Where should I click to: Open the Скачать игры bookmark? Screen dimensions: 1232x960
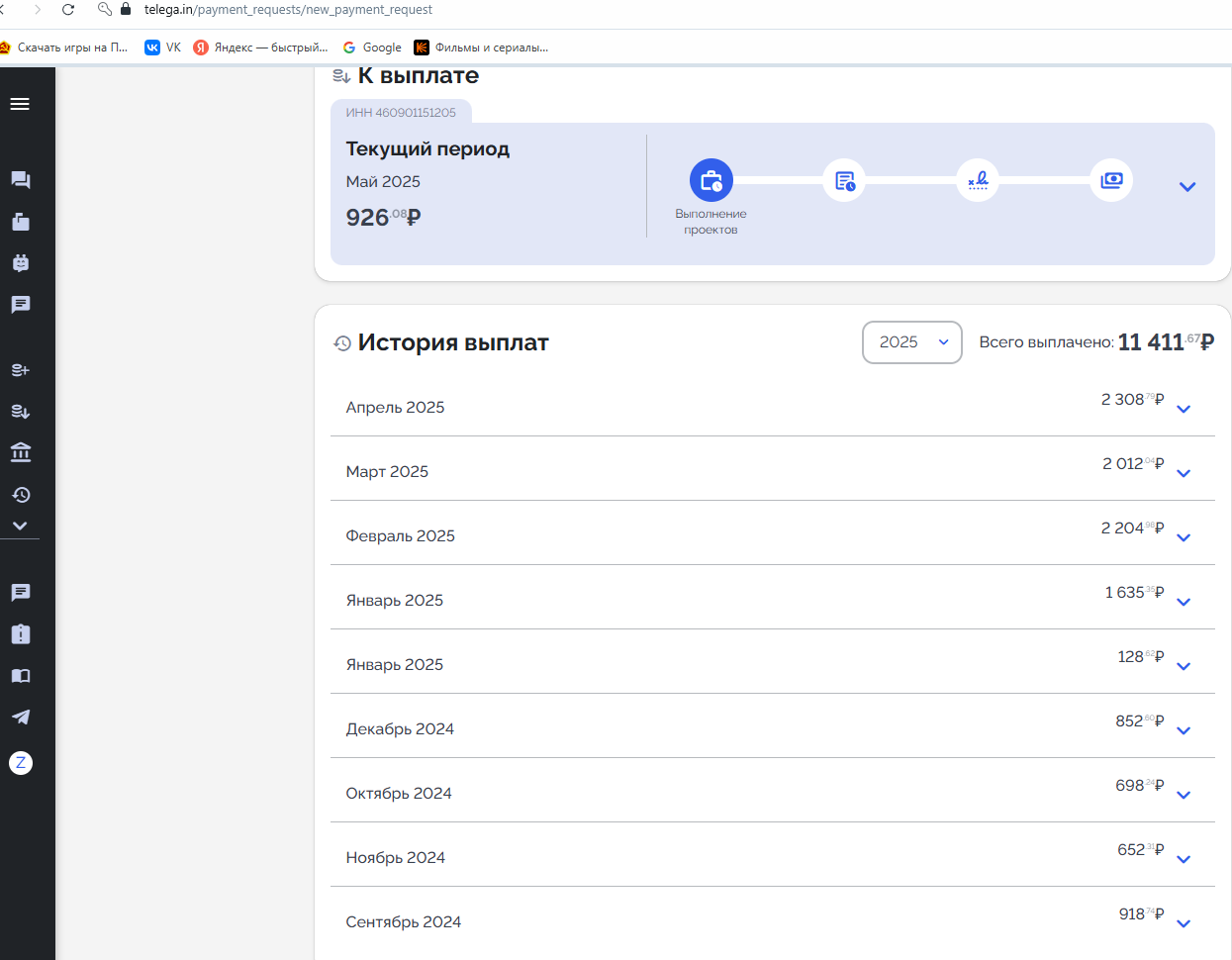(63, 48)
